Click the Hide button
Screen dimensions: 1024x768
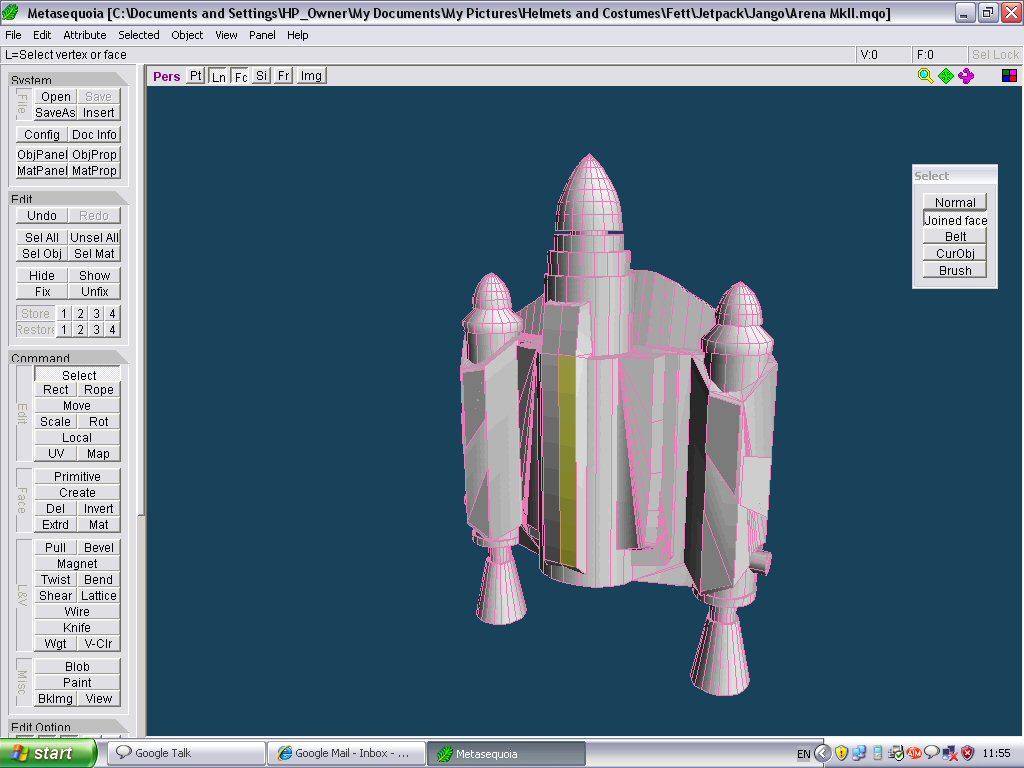coord(42,276)
